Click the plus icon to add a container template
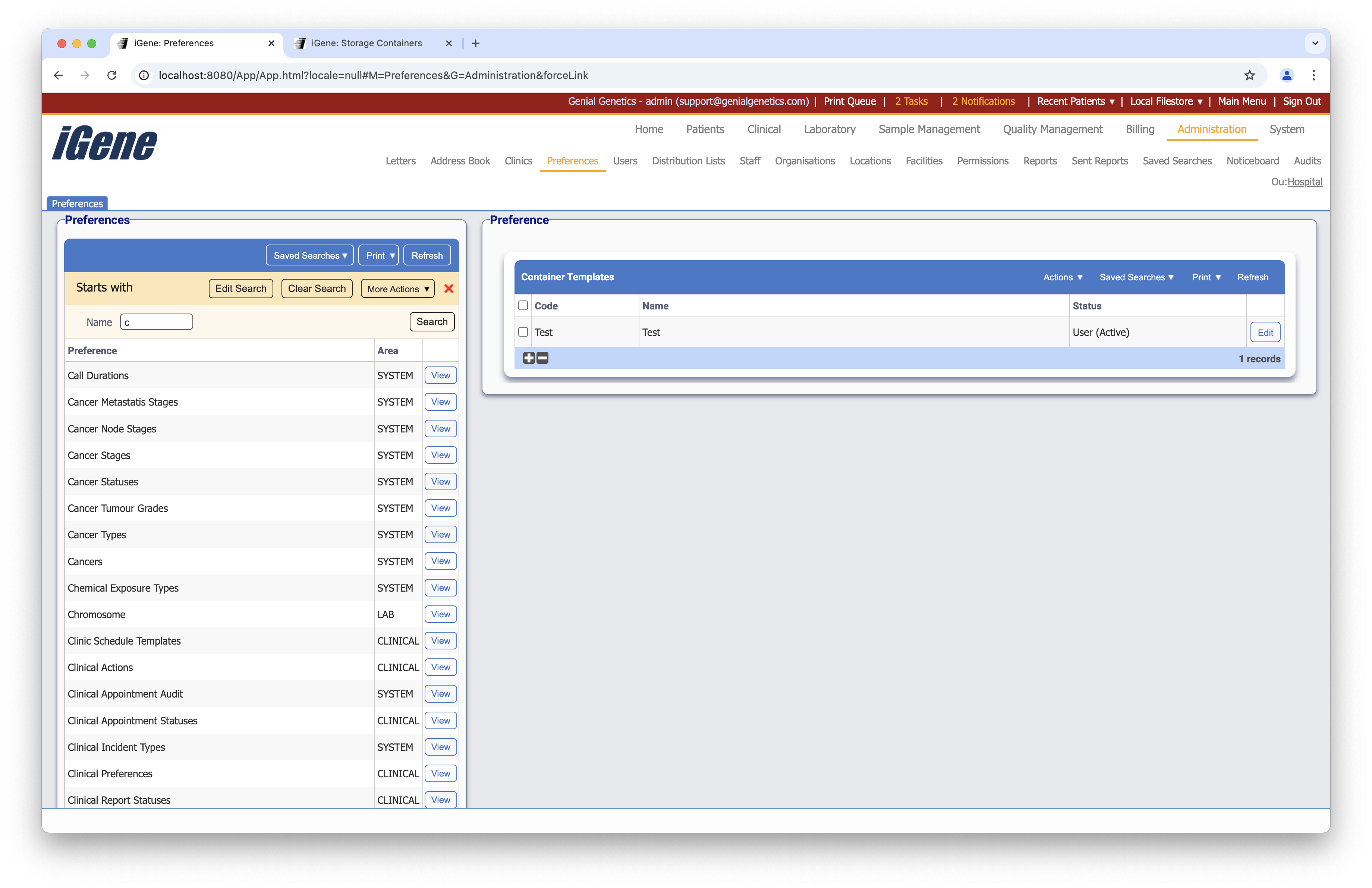 coord(529,358)
